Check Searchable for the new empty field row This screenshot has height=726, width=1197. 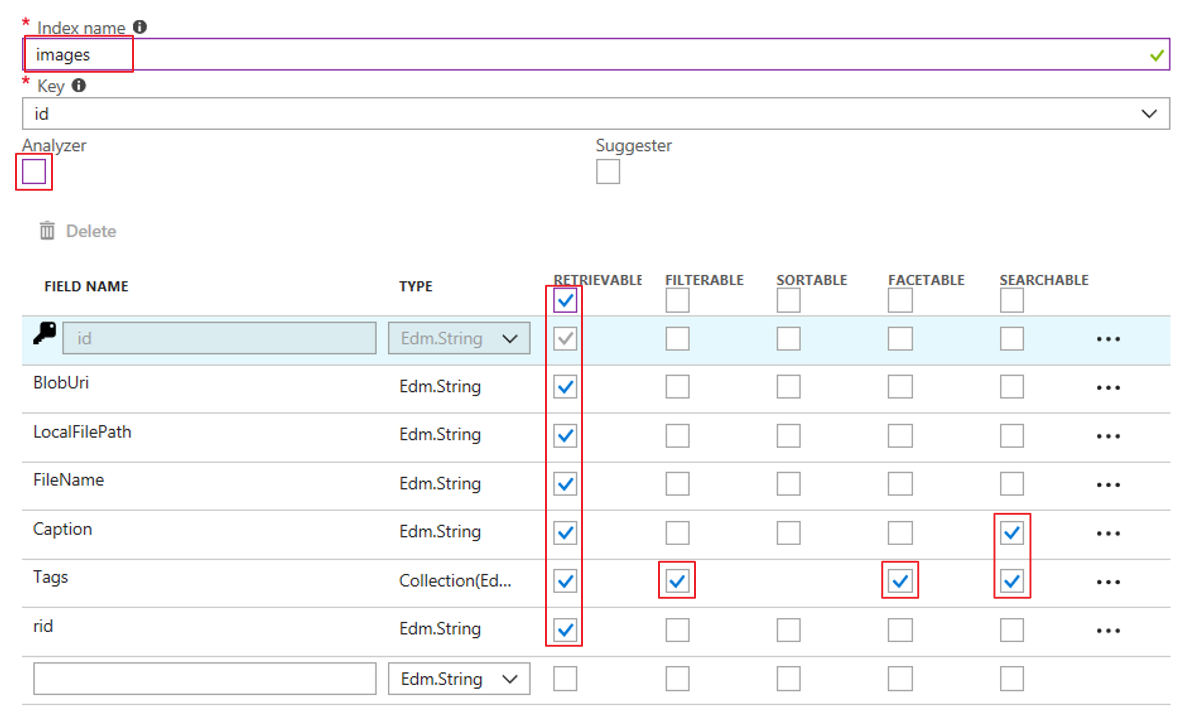click(x=1011, y=679)
